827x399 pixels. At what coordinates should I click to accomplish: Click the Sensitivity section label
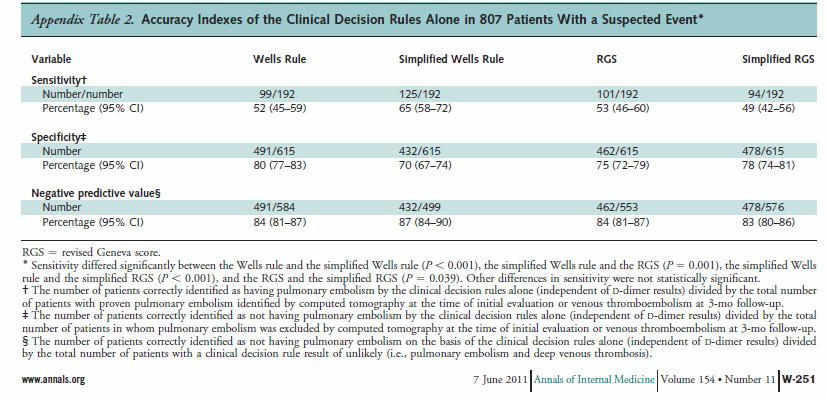tap(59, 80)
